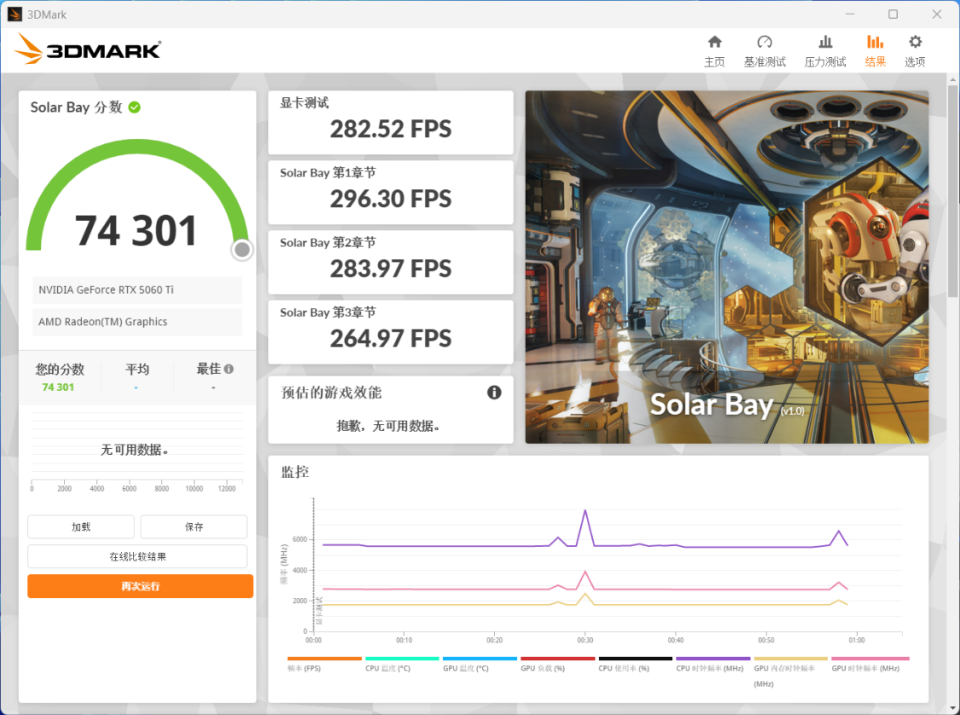Image resolution: width=960 pixels, height=715 pixels.
Task: Click 在线比较结果 compare online button
Action: tap(138, 556)
